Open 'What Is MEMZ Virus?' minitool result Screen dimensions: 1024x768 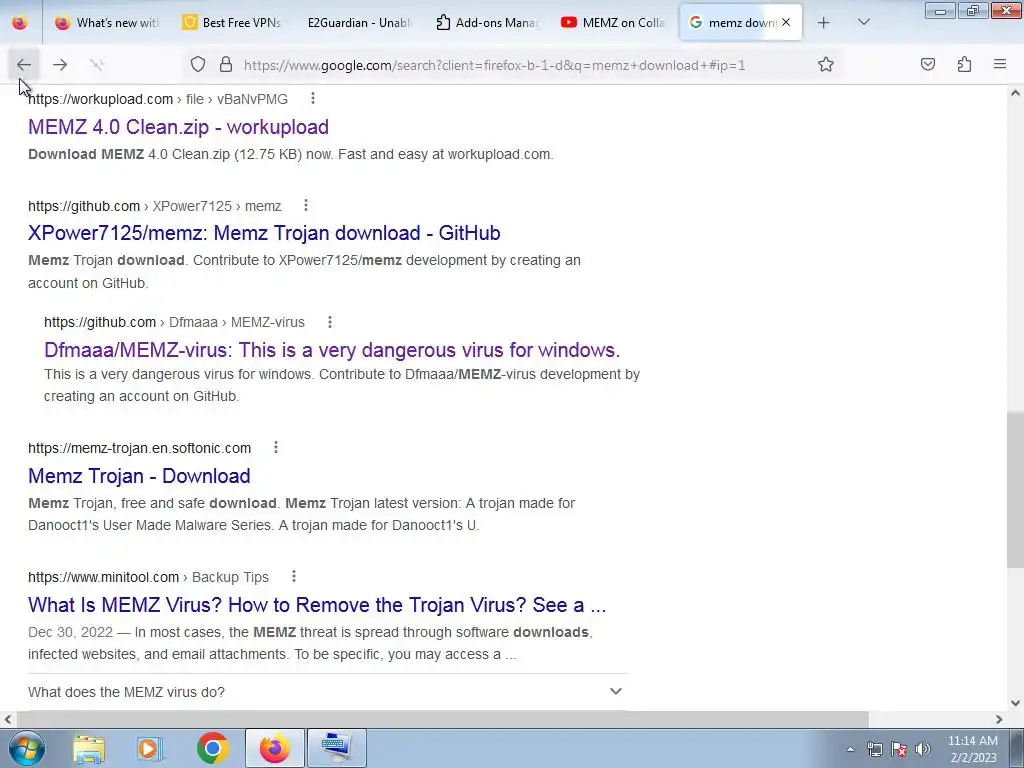tap(317, 605)
